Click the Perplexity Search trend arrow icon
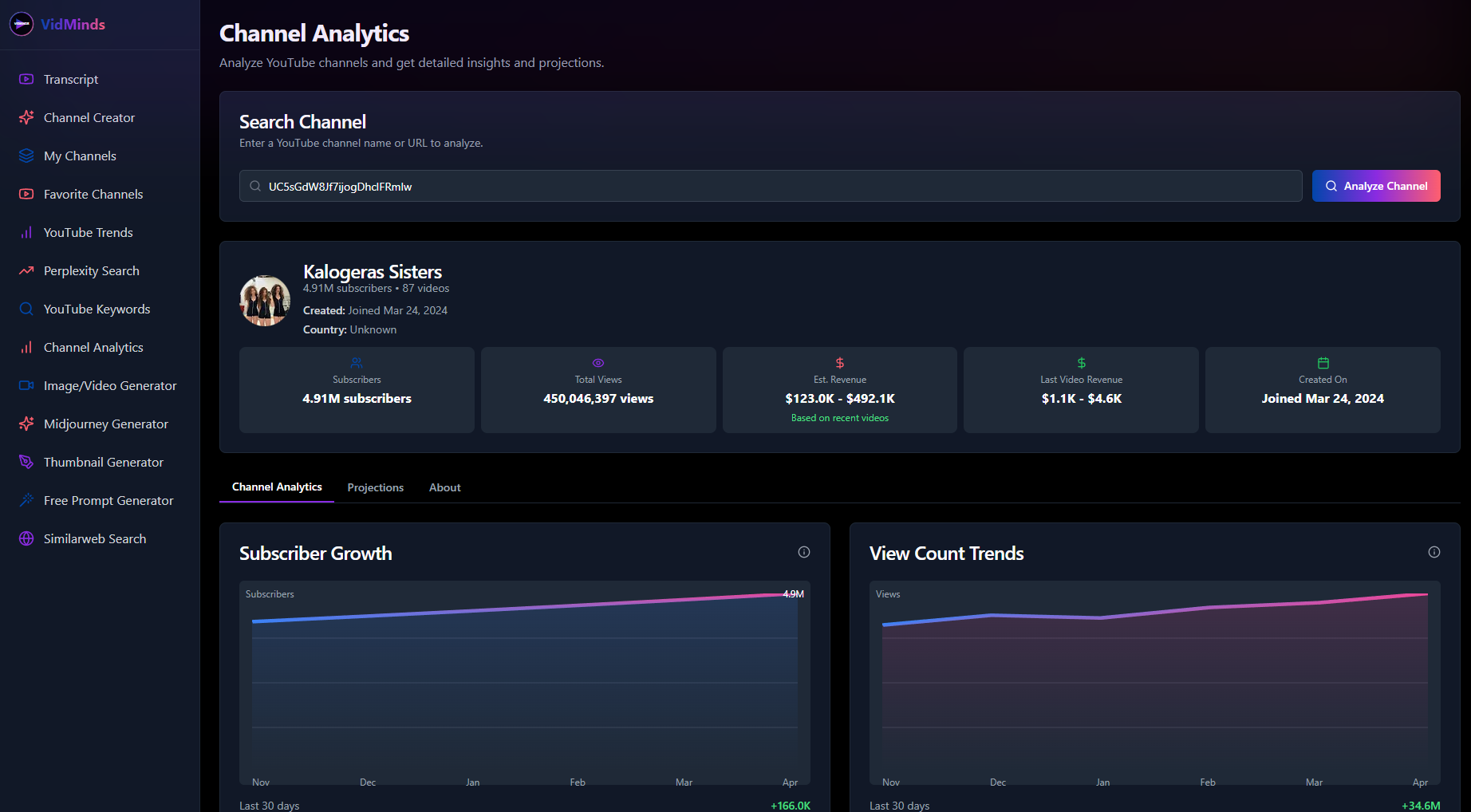 coord(26,270)
